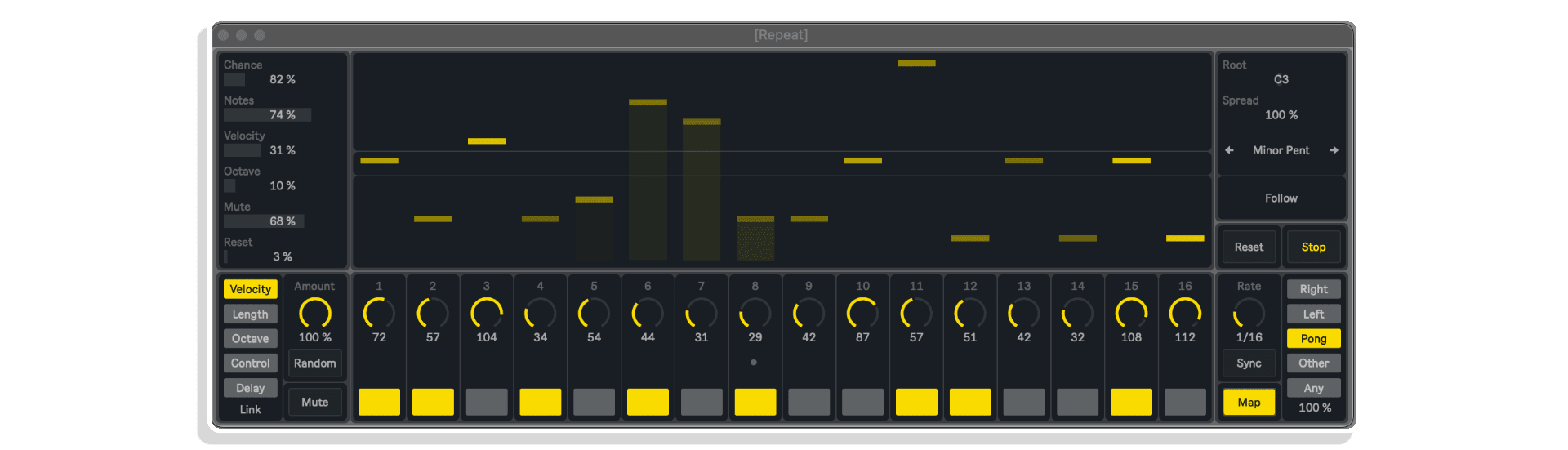The width and height of the screenshot is (1568, 450).
Task: Enable step 5 pad
Action: (x=594, y=402)
